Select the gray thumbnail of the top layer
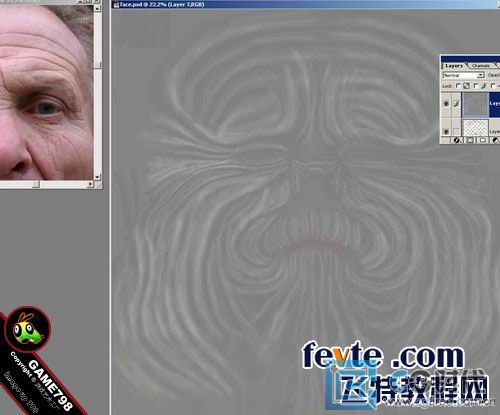The width and height of the screenshot is (500, 415). click(x=476, y=105)
